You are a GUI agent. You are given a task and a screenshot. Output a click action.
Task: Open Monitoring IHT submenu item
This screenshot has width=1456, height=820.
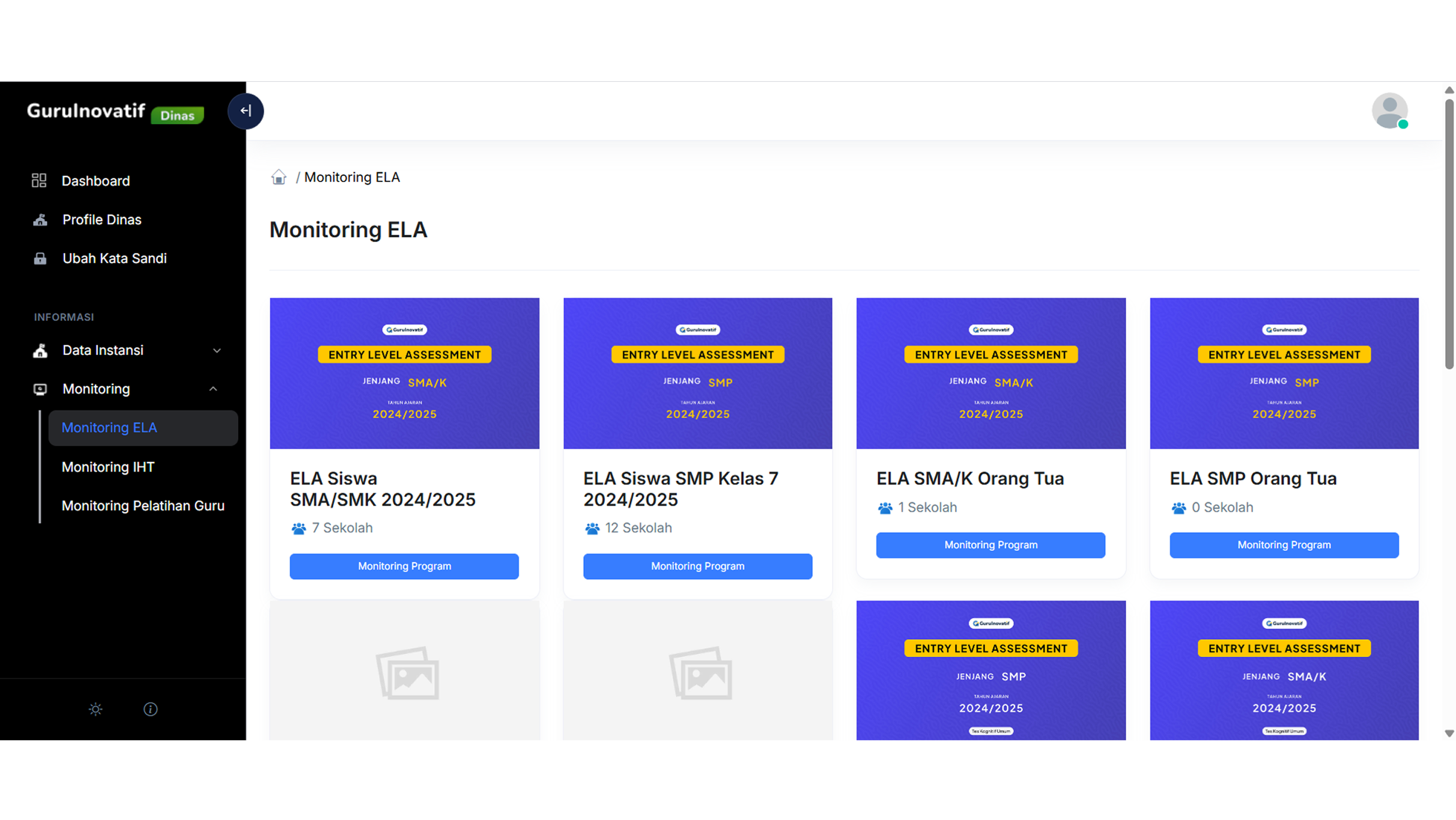tap(108, 467)
